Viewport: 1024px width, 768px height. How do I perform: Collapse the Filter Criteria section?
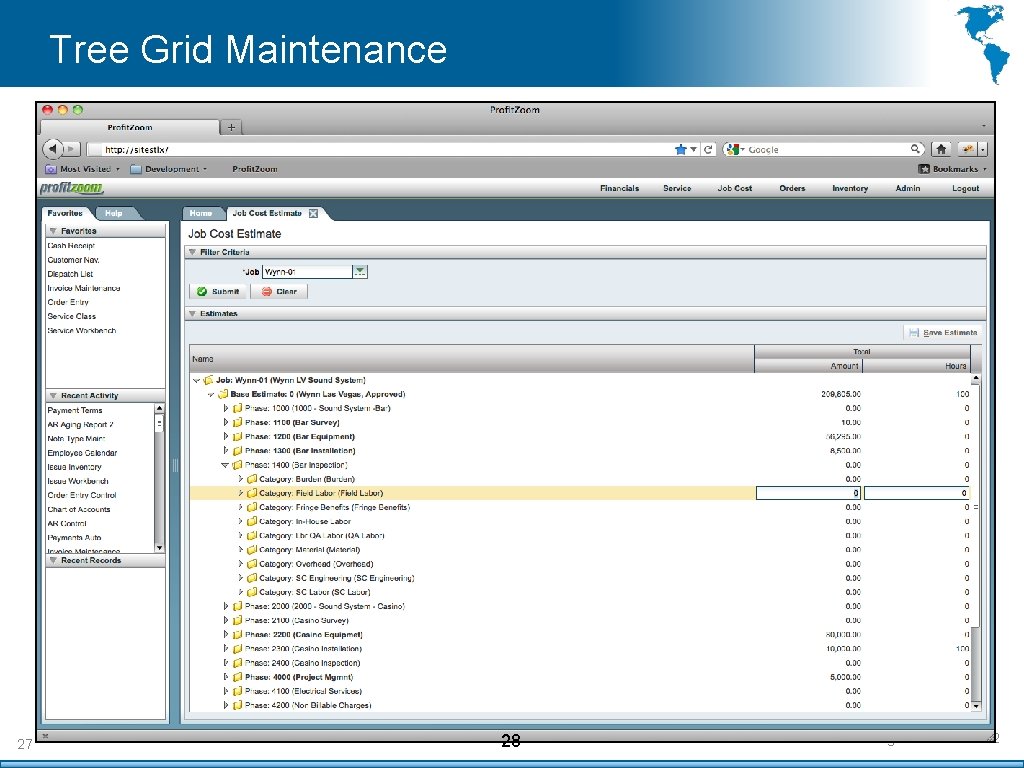click(x=193, y=252)
